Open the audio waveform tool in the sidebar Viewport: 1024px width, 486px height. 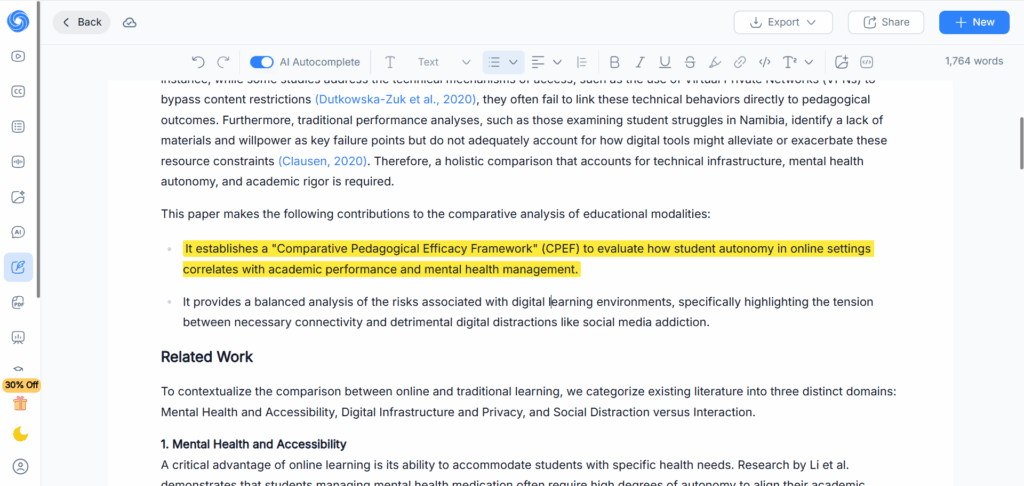(18, 162)
